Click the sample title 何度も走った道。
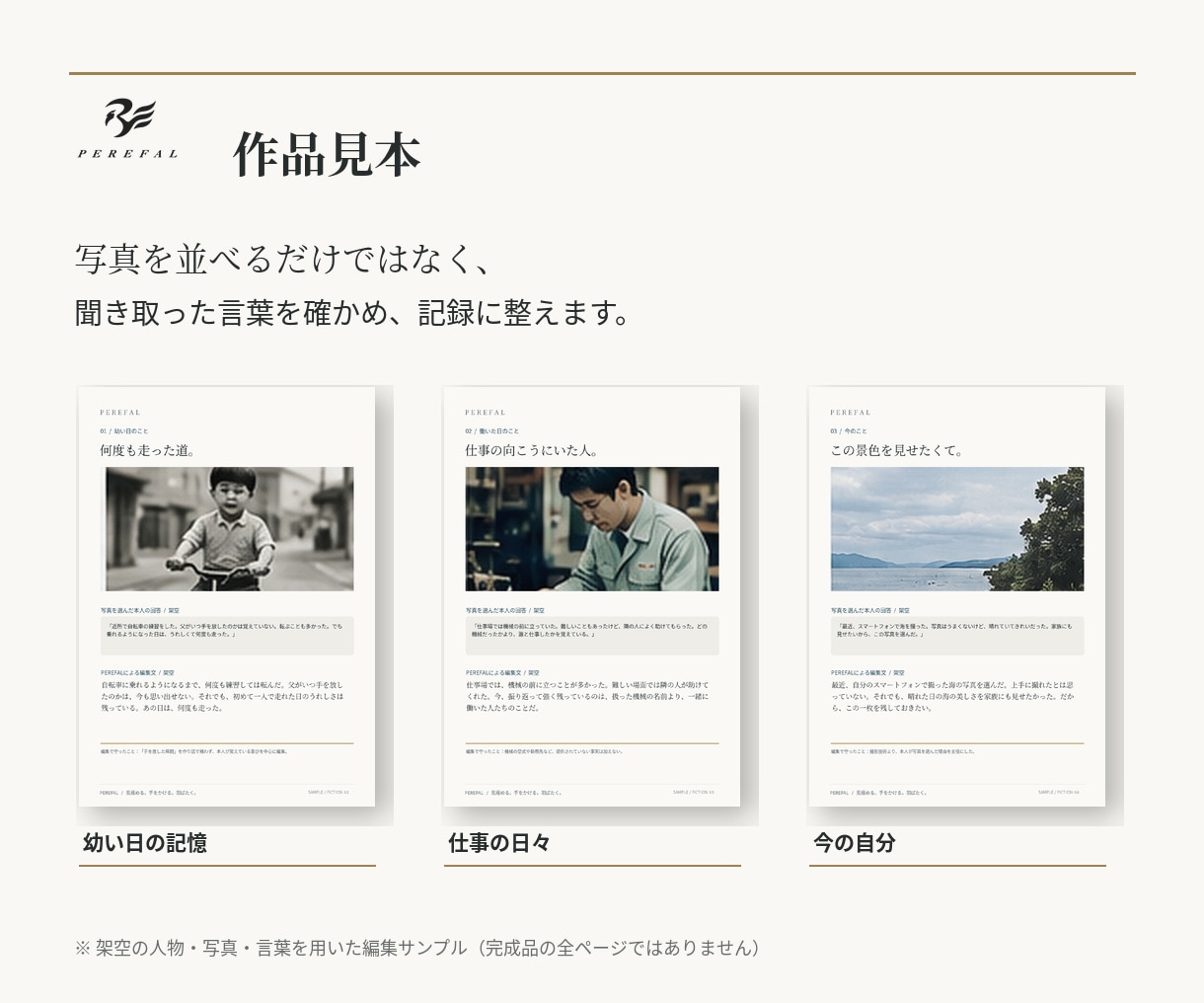 [x=148, y=450]
